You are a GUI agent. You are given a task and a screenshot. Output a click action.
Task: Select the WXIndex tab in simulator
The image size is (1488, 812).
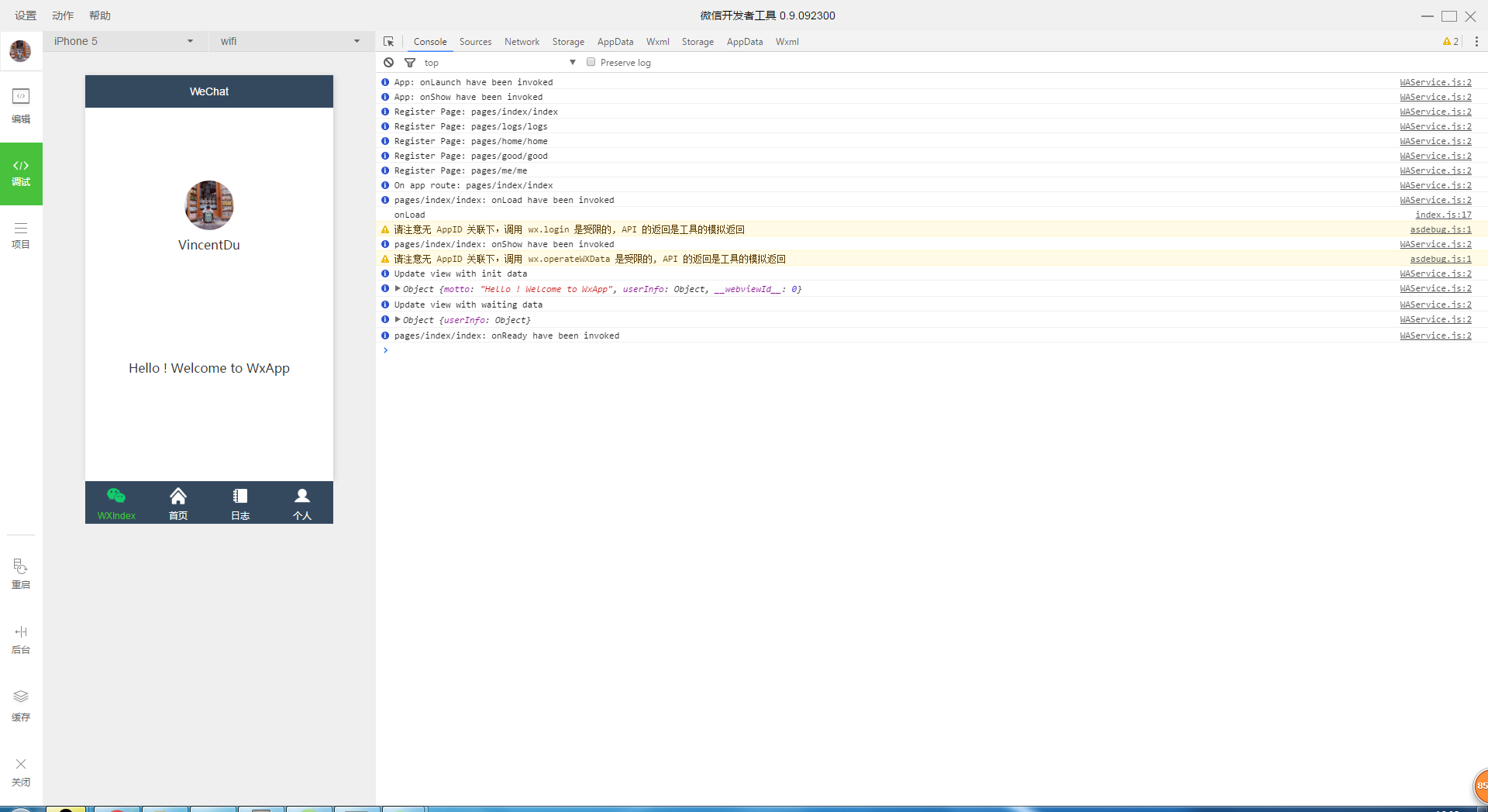(x=116, y=503)
